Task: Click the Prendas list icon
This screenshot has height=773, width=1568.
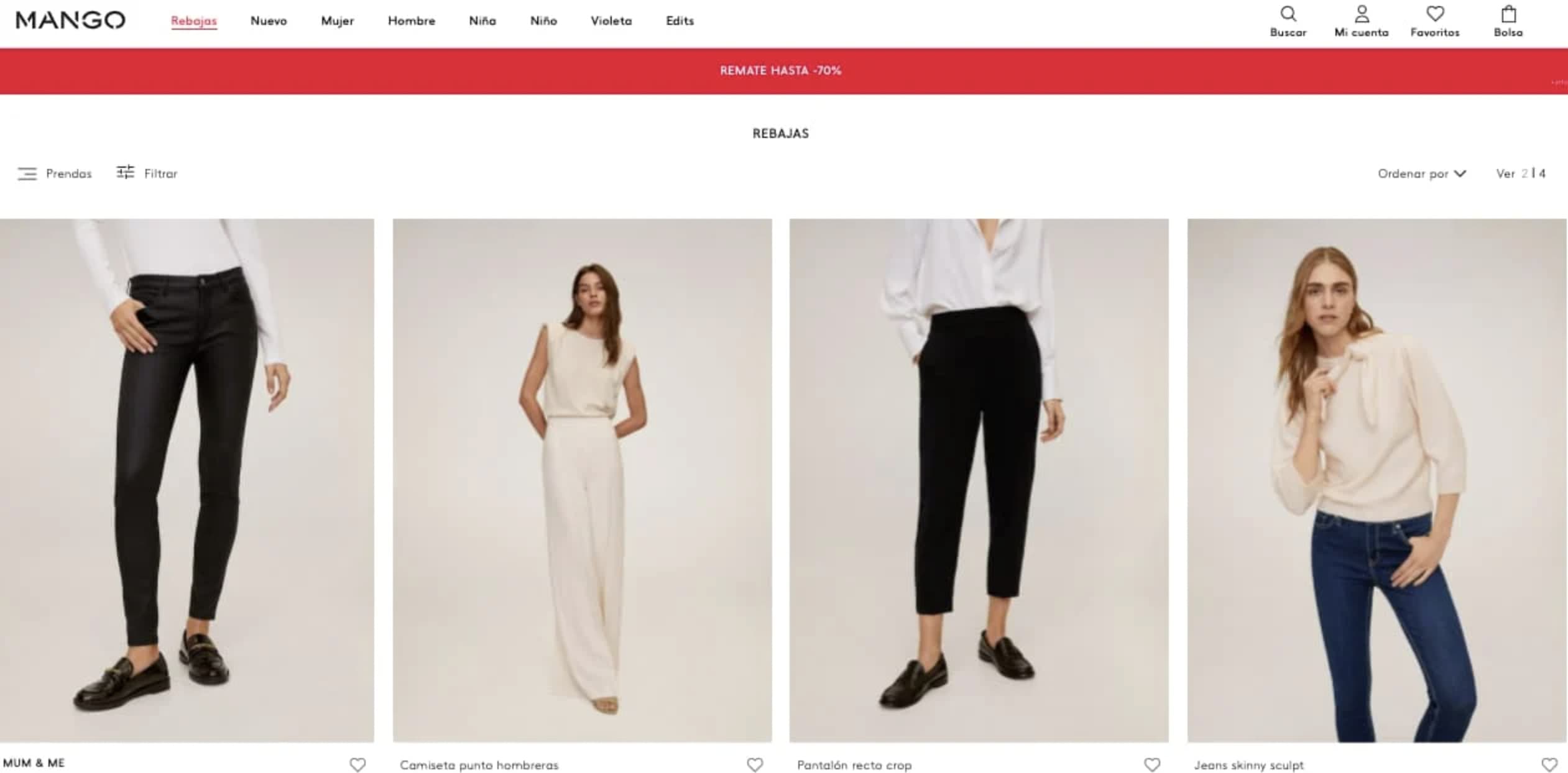Action: pyautogui.click(x=27, y=173)
